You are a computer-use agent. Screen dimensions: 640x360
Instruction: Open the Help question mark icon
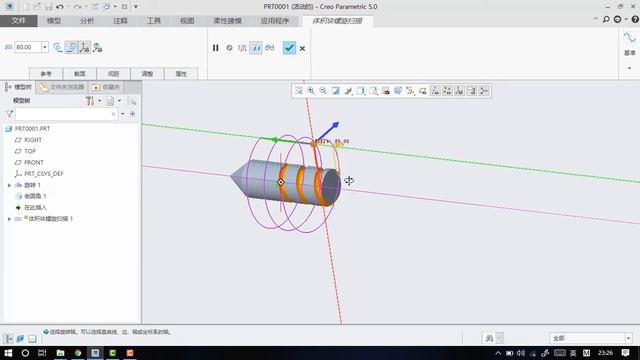pyautogui.click(x=635, y=20)
